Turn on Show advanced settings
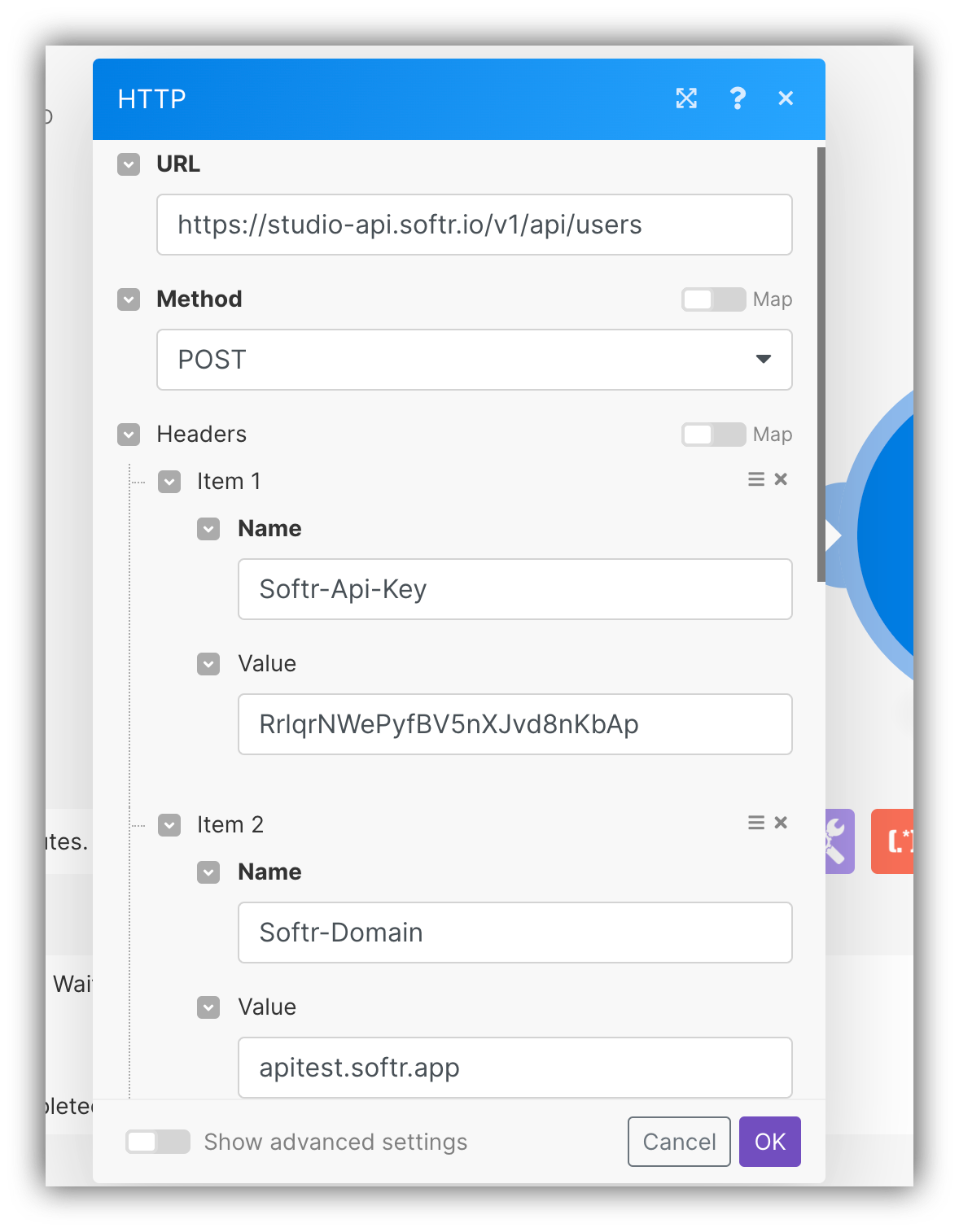This screenshot has height=1232, width=959. [157, 1142]
